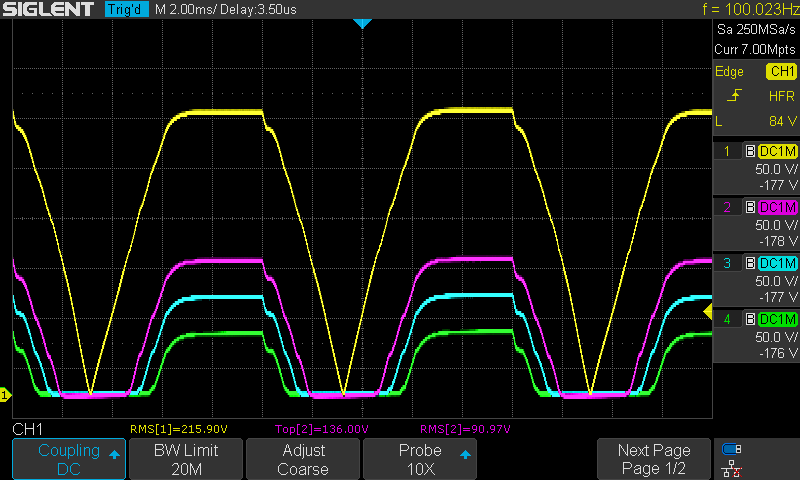Go to Next Page 1/2

[654, 459]
